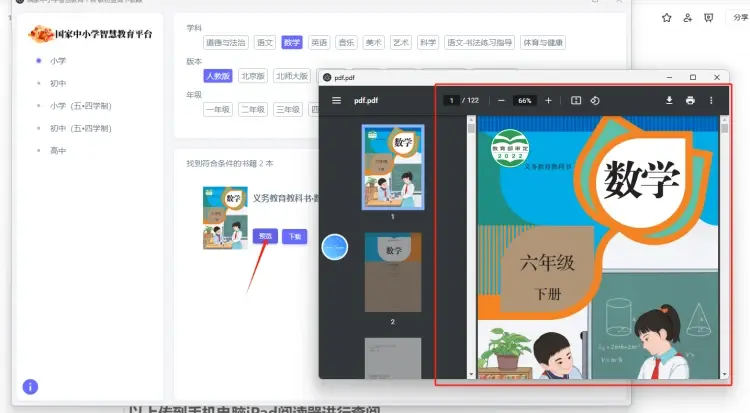Zoom in with the plus icon

point(548,100)
